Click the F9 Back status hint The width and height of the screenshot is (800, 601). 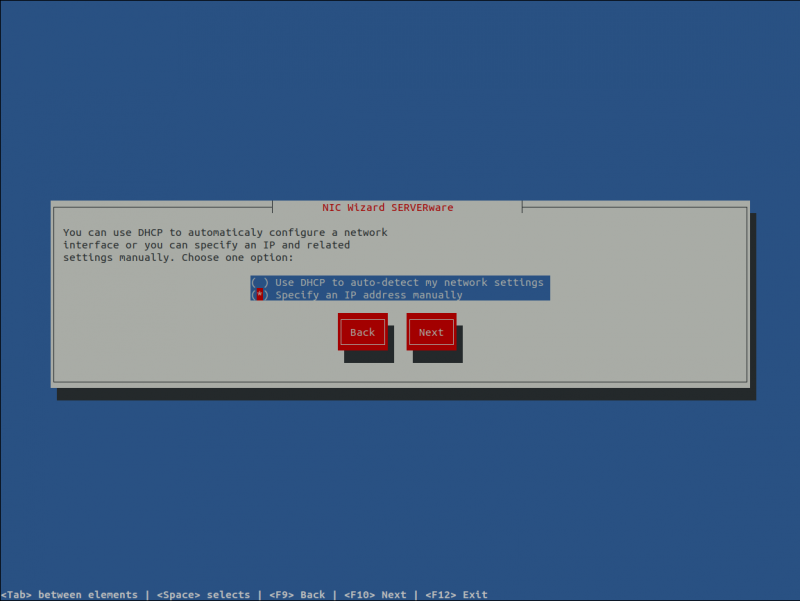tap(295, 594)
